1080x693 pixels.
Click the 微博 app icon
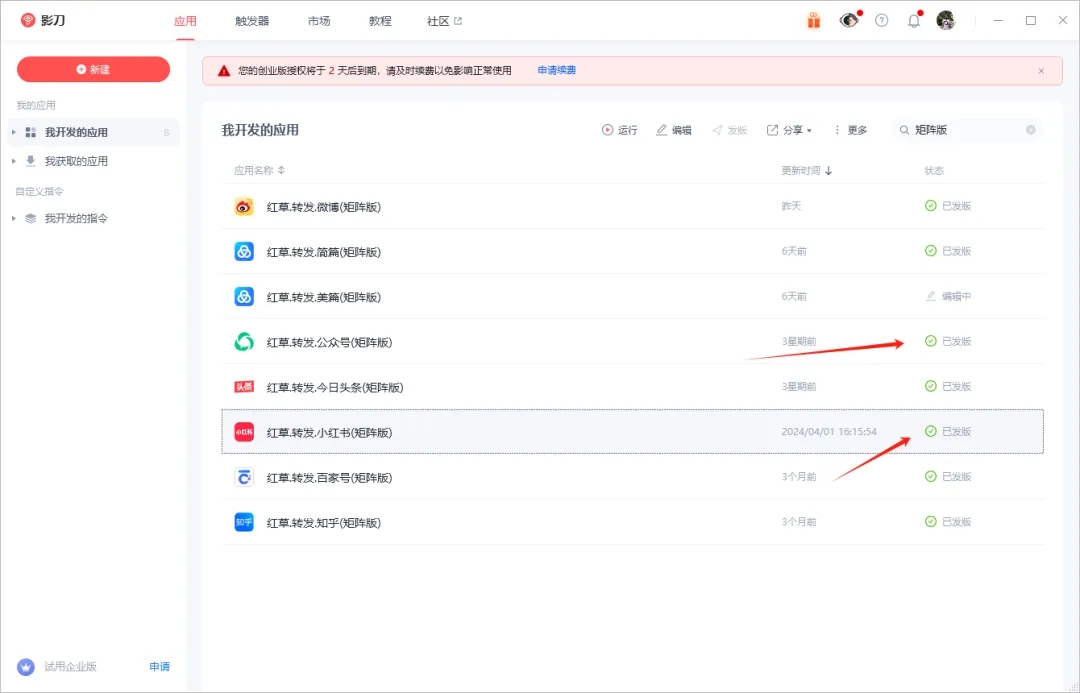tap(244, 207)
